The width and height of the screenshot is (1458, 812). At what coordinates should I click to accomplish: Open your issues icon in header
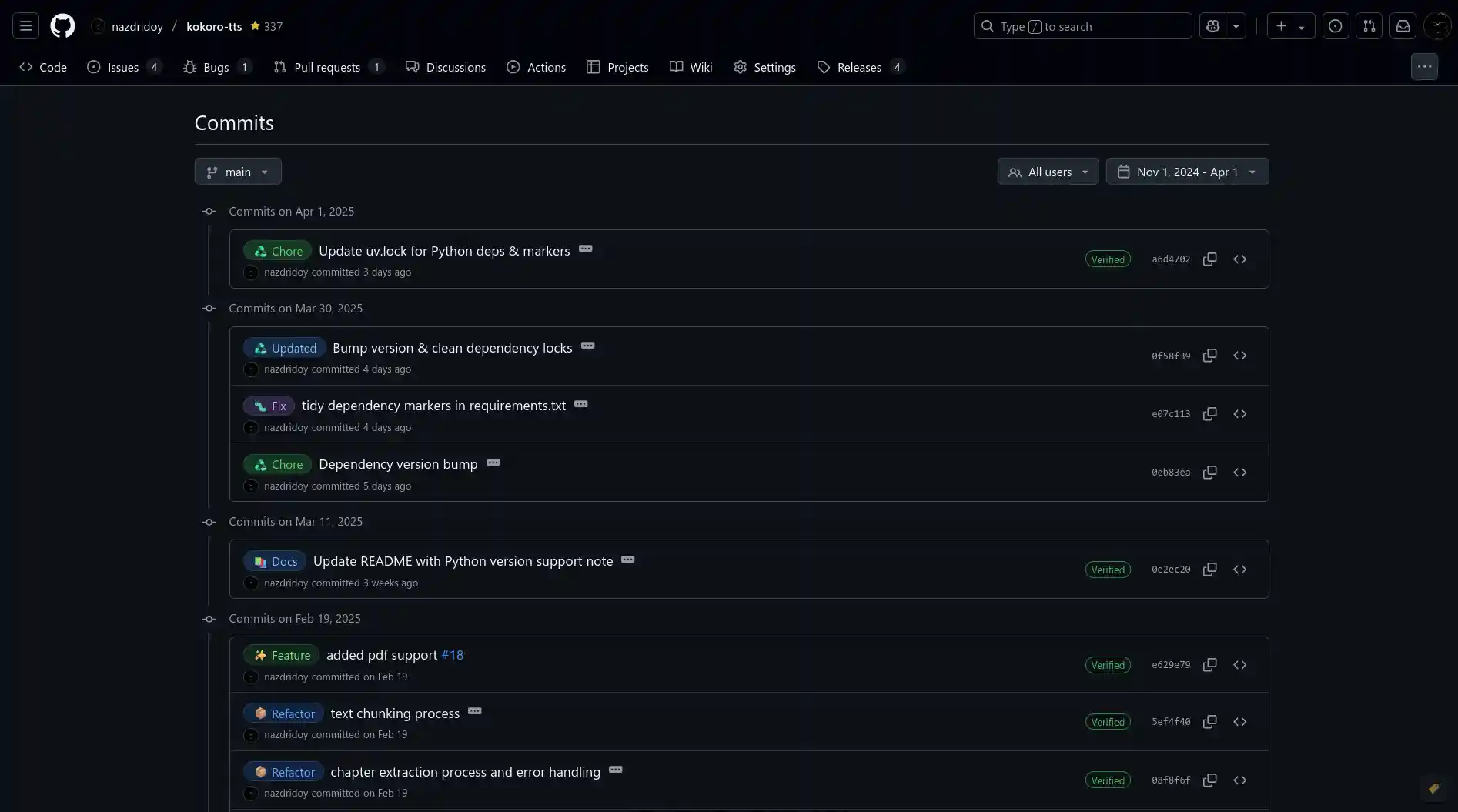[1335, 26]
